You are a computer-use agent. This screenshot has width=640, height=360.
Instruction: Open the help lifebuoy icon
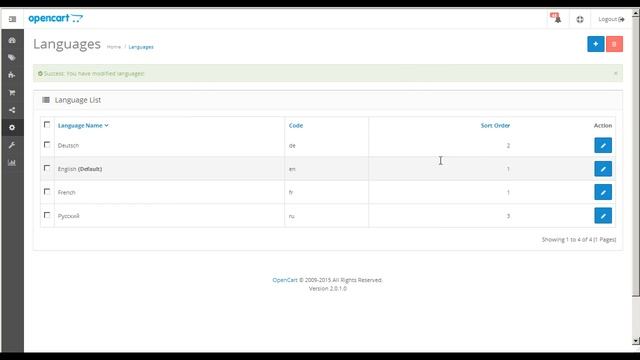click(580, 19)
